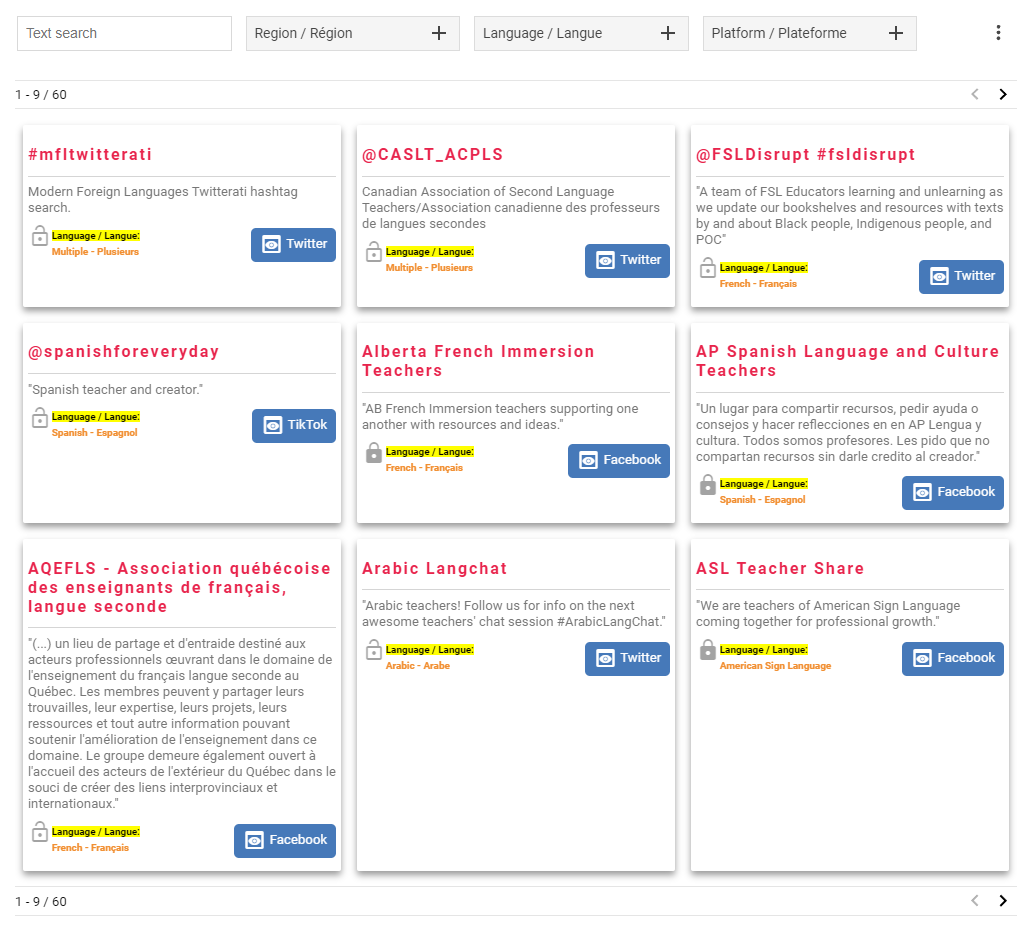Open Twitter page for #mfltwitterati
This screenshot has height=943, width=1028.
(293, 244)
